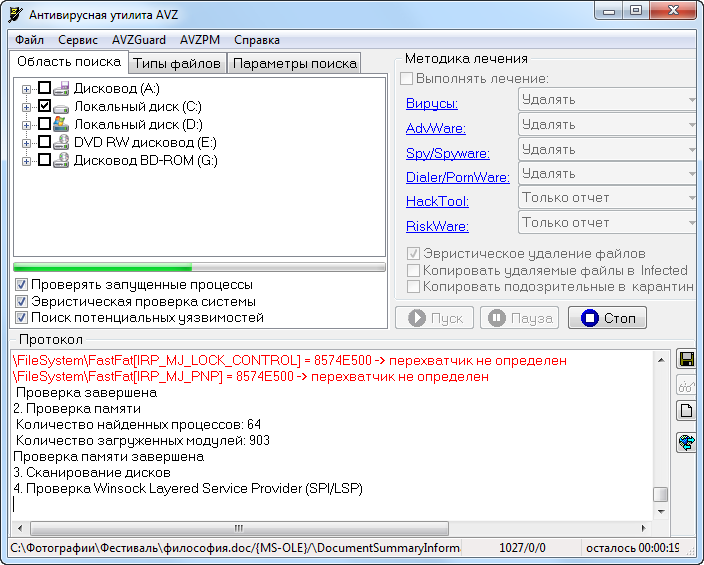
Task: Click the blank document icon beside the protocol
Action: 686,411
